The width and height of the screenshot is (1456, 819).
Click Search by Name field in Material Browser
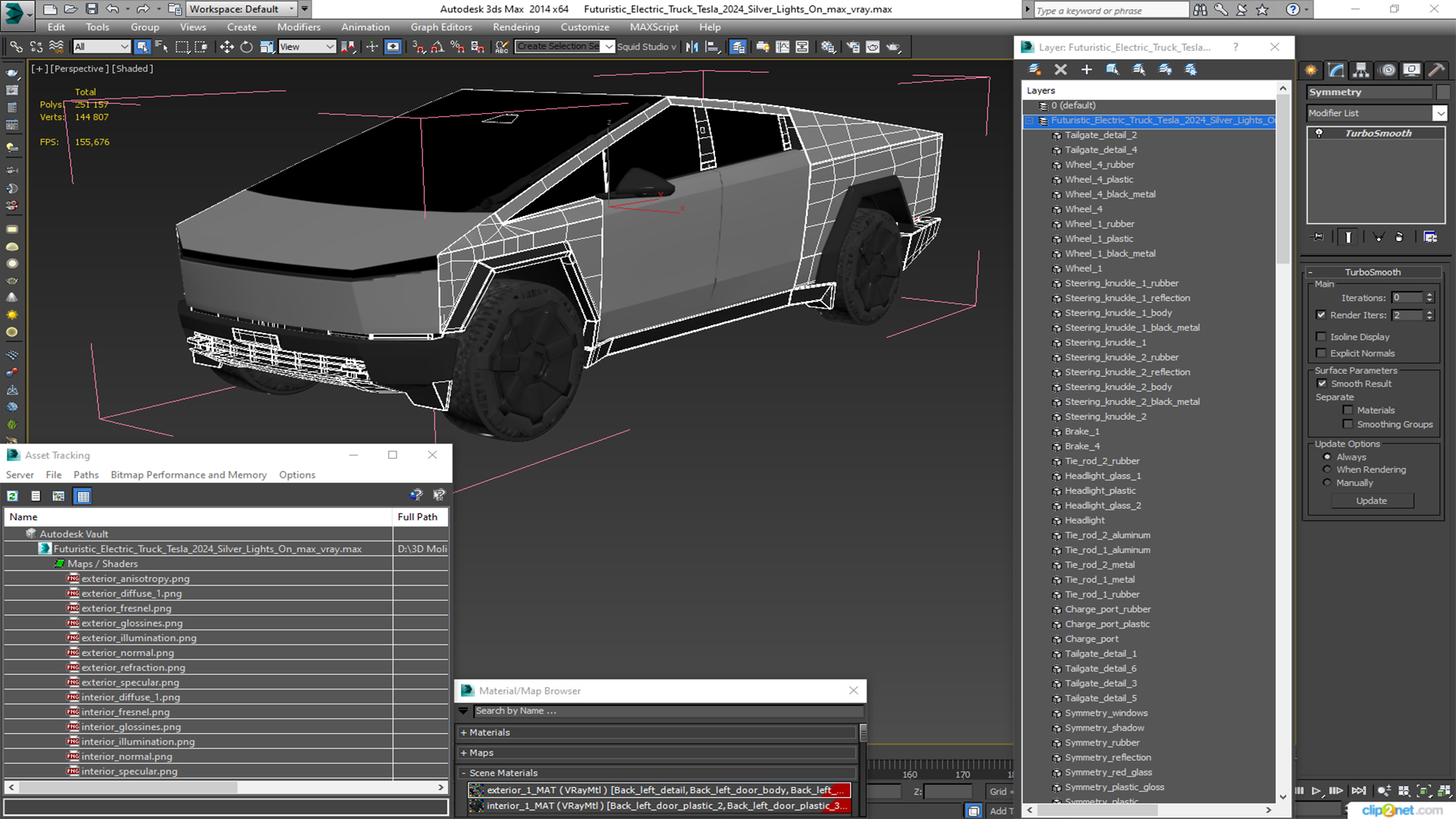coord(667,711)
